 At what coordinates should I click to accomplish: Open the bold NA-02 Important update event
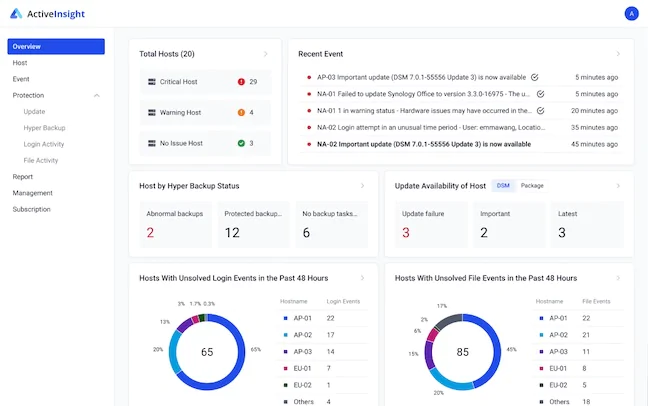(x=461, y=144)
